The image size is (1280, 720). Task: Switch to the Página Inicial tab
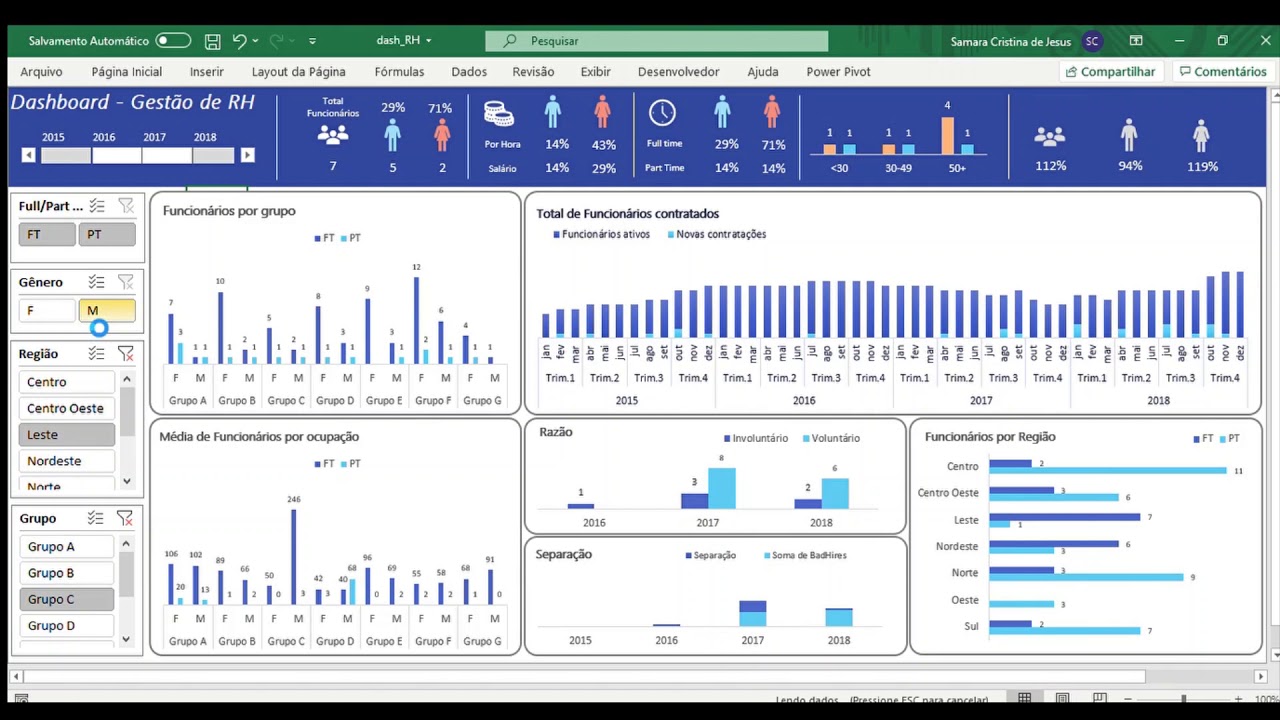tap(126, 72)
